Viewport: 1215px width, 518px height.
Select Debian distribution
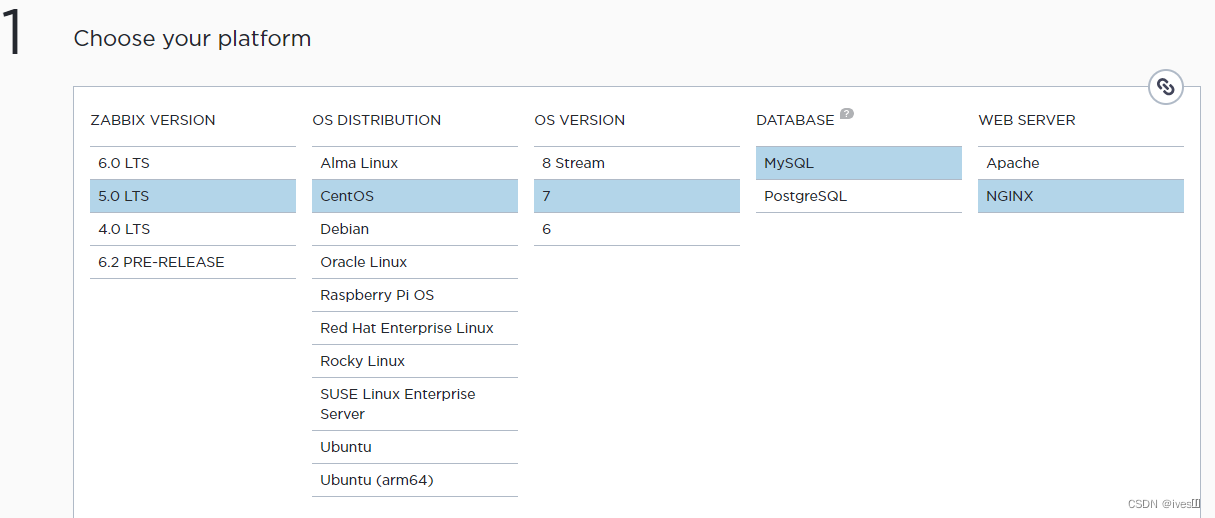pos(414,229)
